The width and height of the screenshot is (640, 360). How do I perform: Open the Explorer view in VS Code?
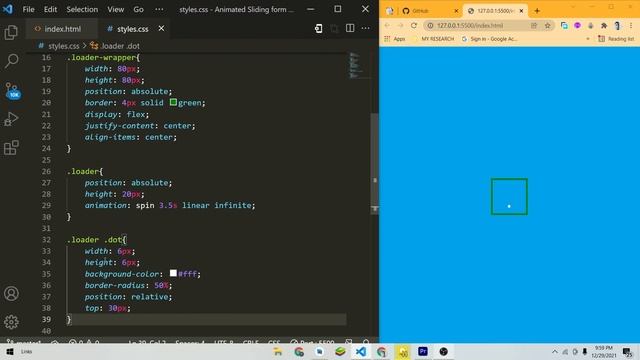click(11, 32)
